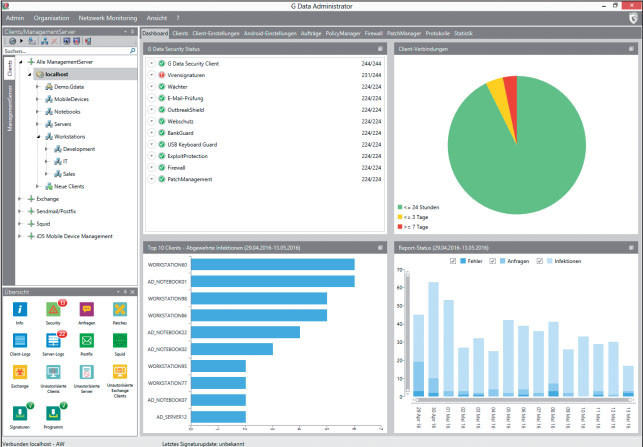Maximize the G Data Security Status panel
This screenshot has width=643, height=447.
coord(380,49)
